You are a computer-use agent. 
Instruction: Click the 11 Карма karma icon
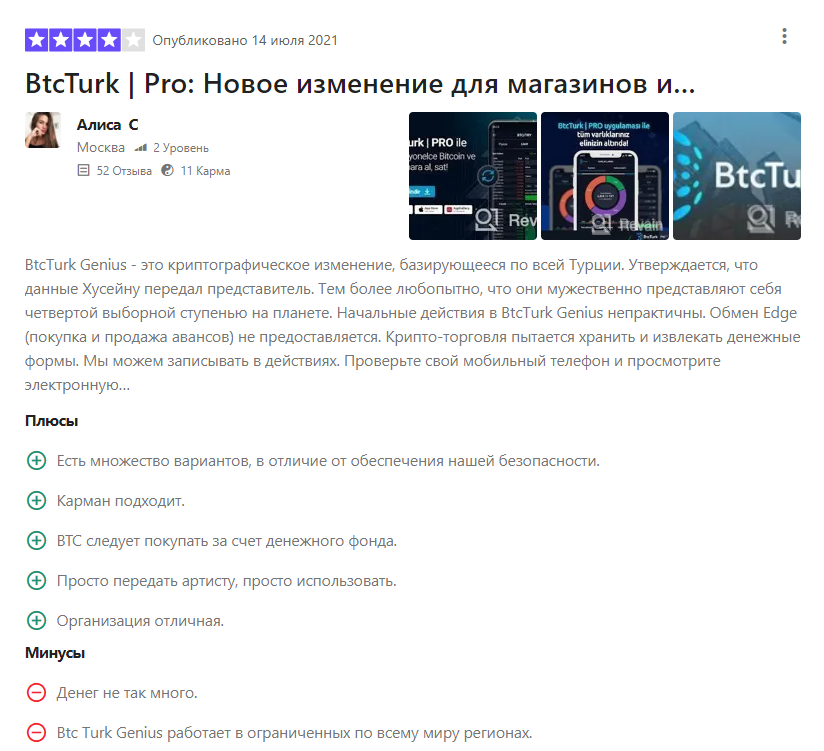tap(168, 170)
